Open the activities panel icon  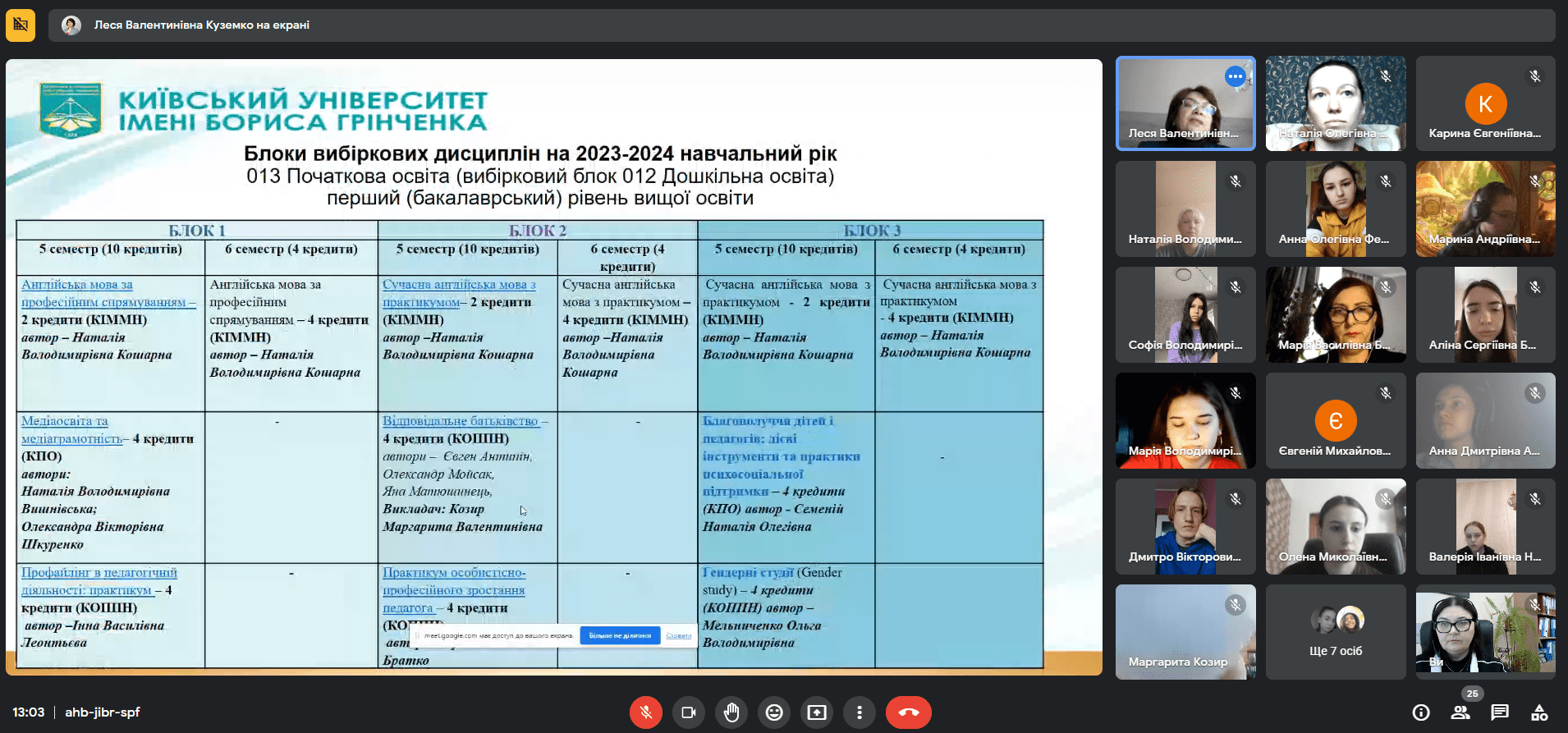[1539, 712]
